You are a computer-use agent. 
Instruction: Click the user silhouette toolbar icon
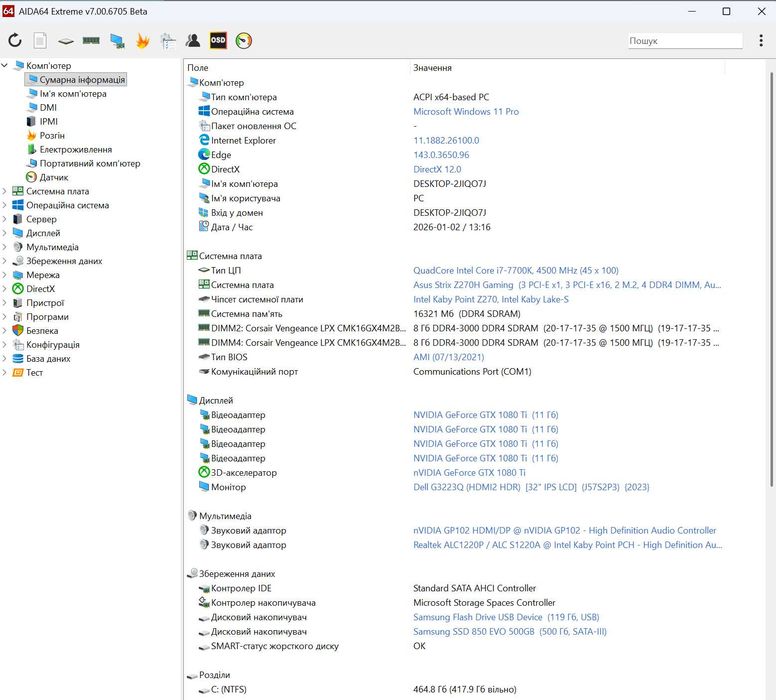pos(193,41)
